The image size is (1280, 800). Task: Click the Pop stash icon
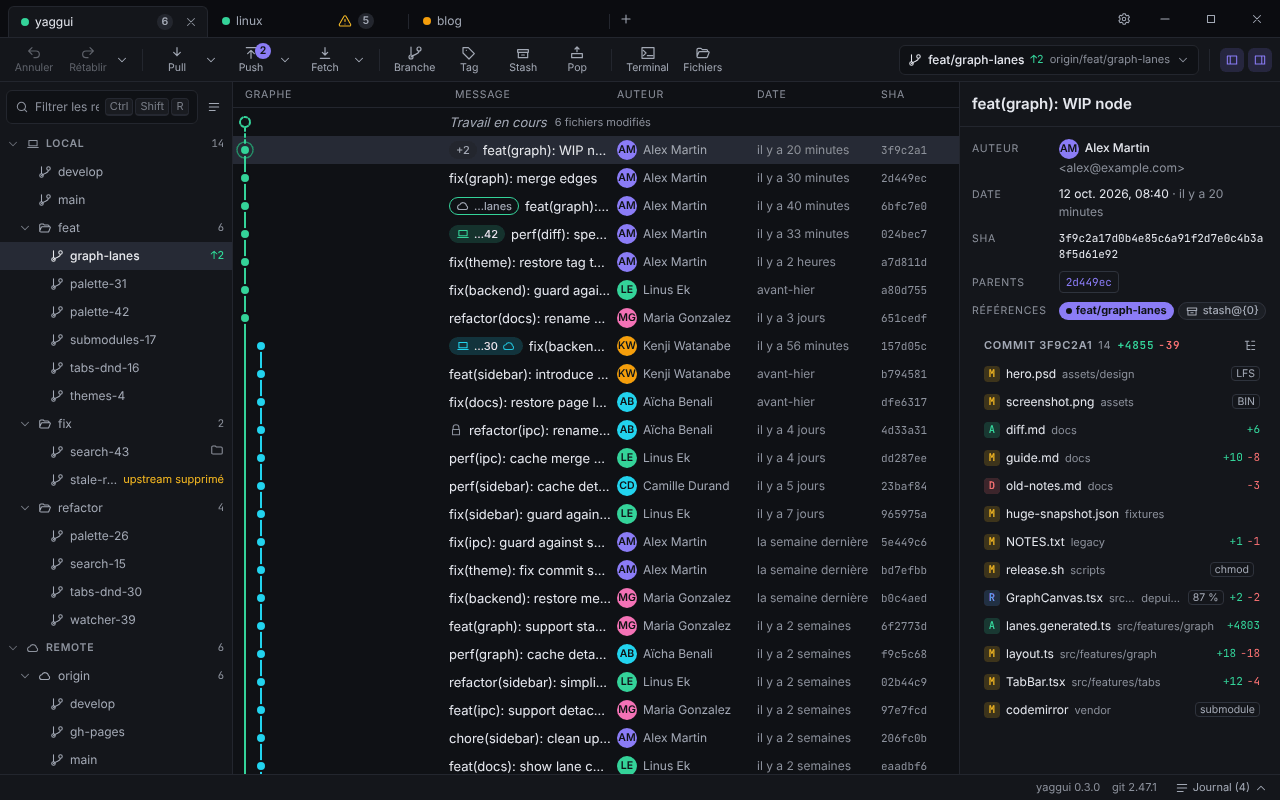click(x=577, y=60)
